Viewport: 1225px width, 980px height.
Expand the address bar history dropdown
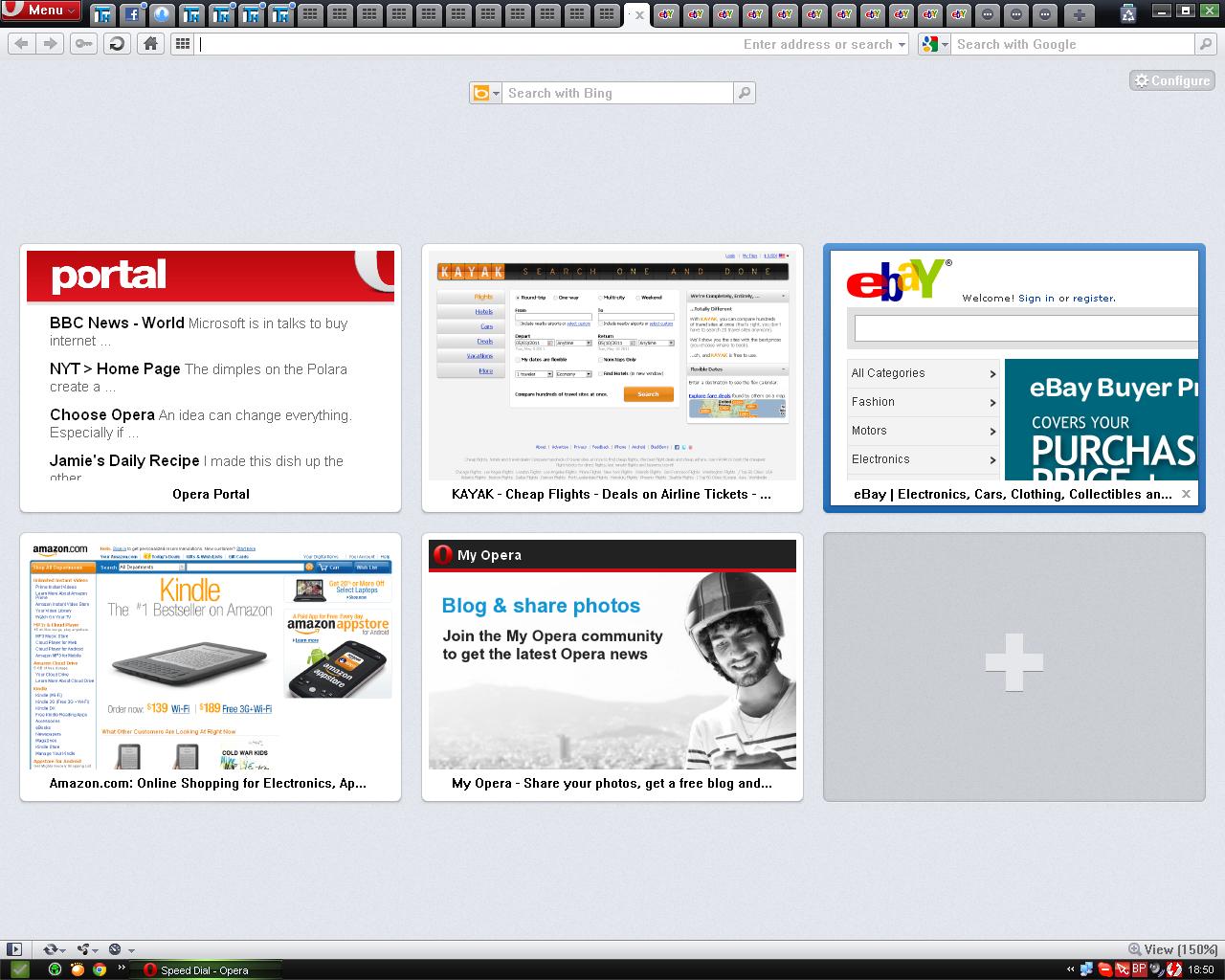point(902,44)
